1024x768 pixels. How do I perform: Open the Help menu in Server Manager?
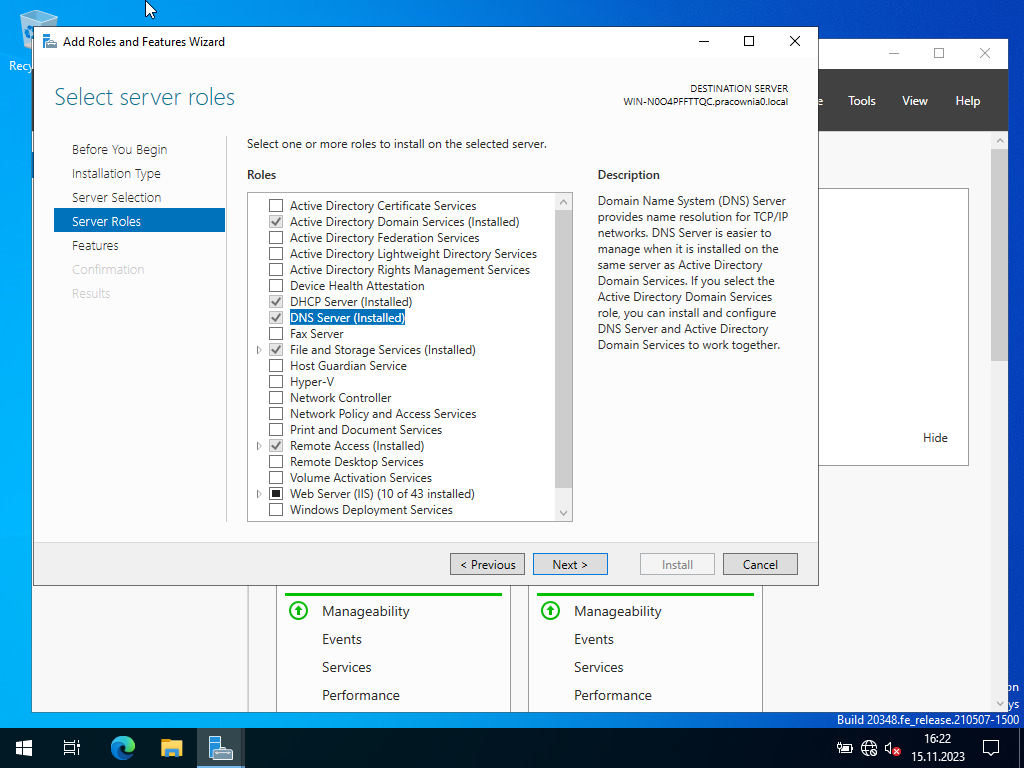tap(967, 101)
